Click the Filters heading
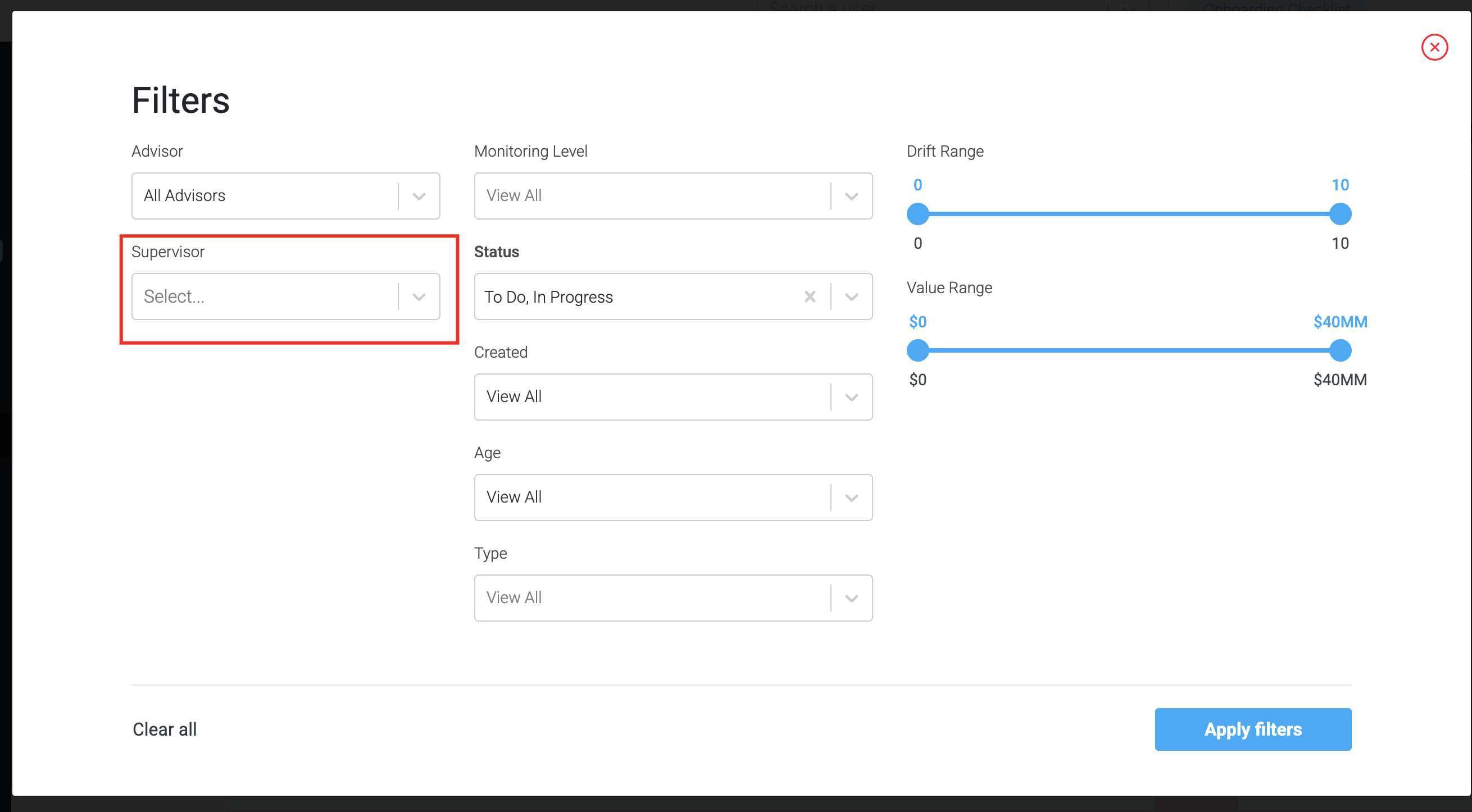 tap(180, 101)
